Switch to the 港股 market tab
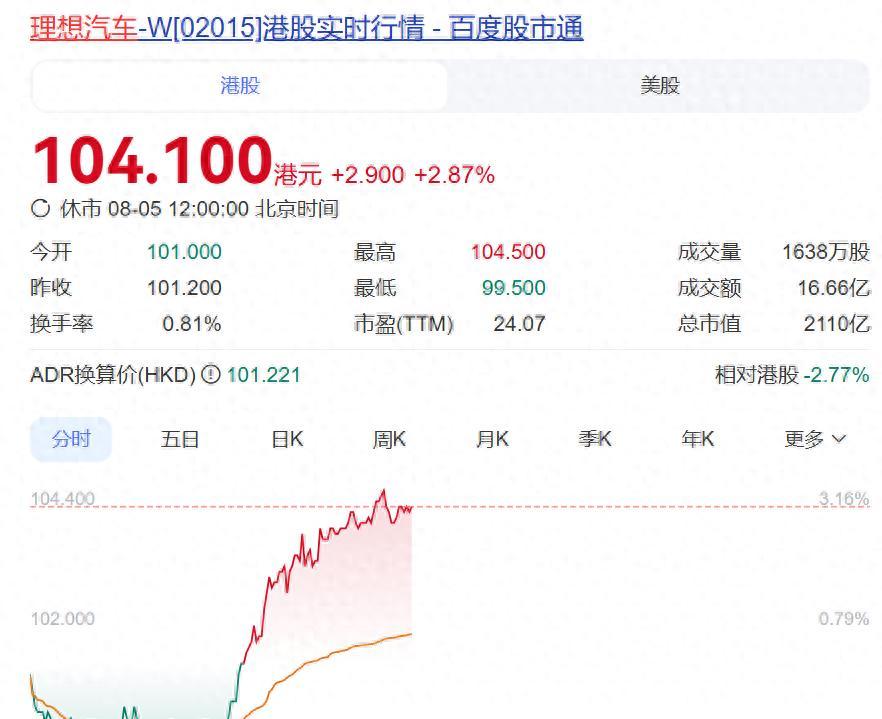Screen dimensions: 882x719 tap(240, 86)
